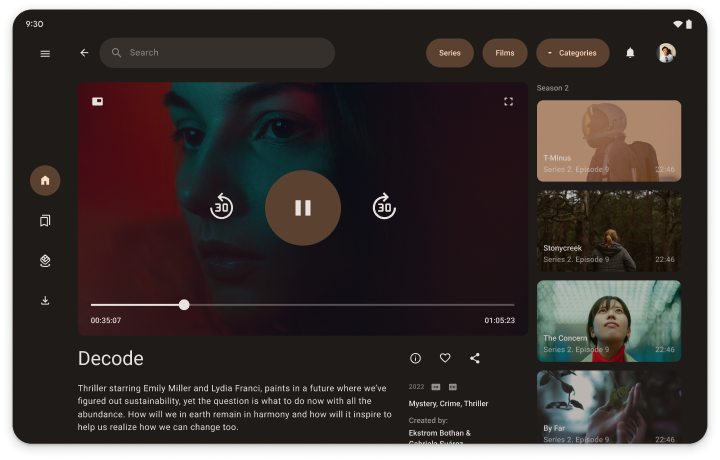720x460 pixels.
Task: Pause the video playback
Action: [303, 208]
